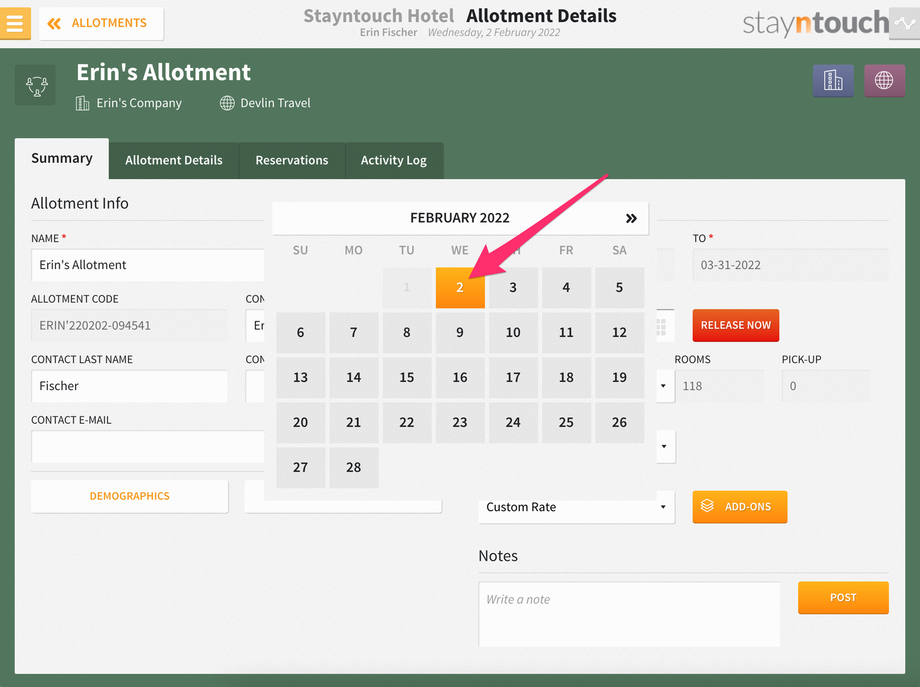Select February 6 in the calendar
Viewport: 920px width, 687px height.
click(x=300, y=333)
